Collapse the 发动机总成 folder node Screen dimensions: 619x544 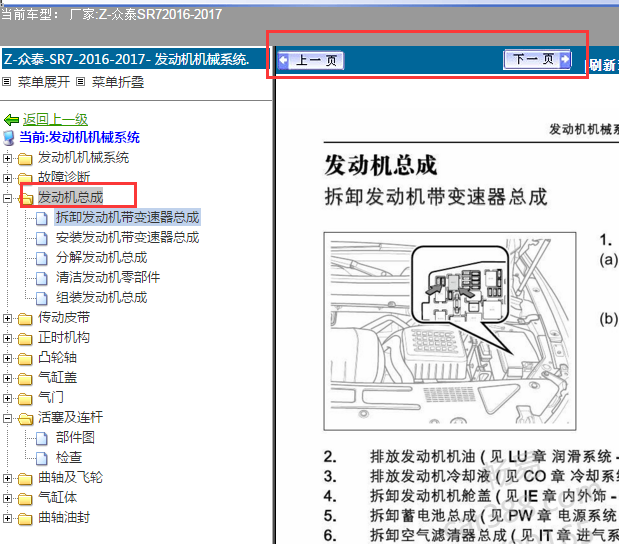7,198
